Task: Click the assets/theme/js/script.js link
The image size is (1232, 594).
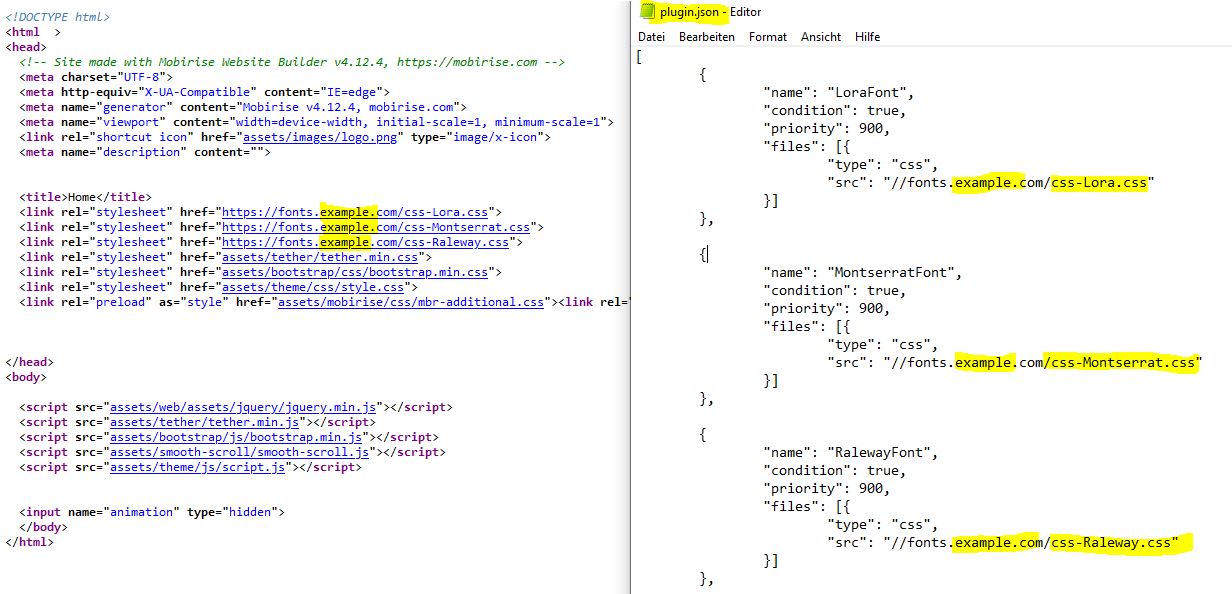Action: pyautogui.click(x=202, y=467)
